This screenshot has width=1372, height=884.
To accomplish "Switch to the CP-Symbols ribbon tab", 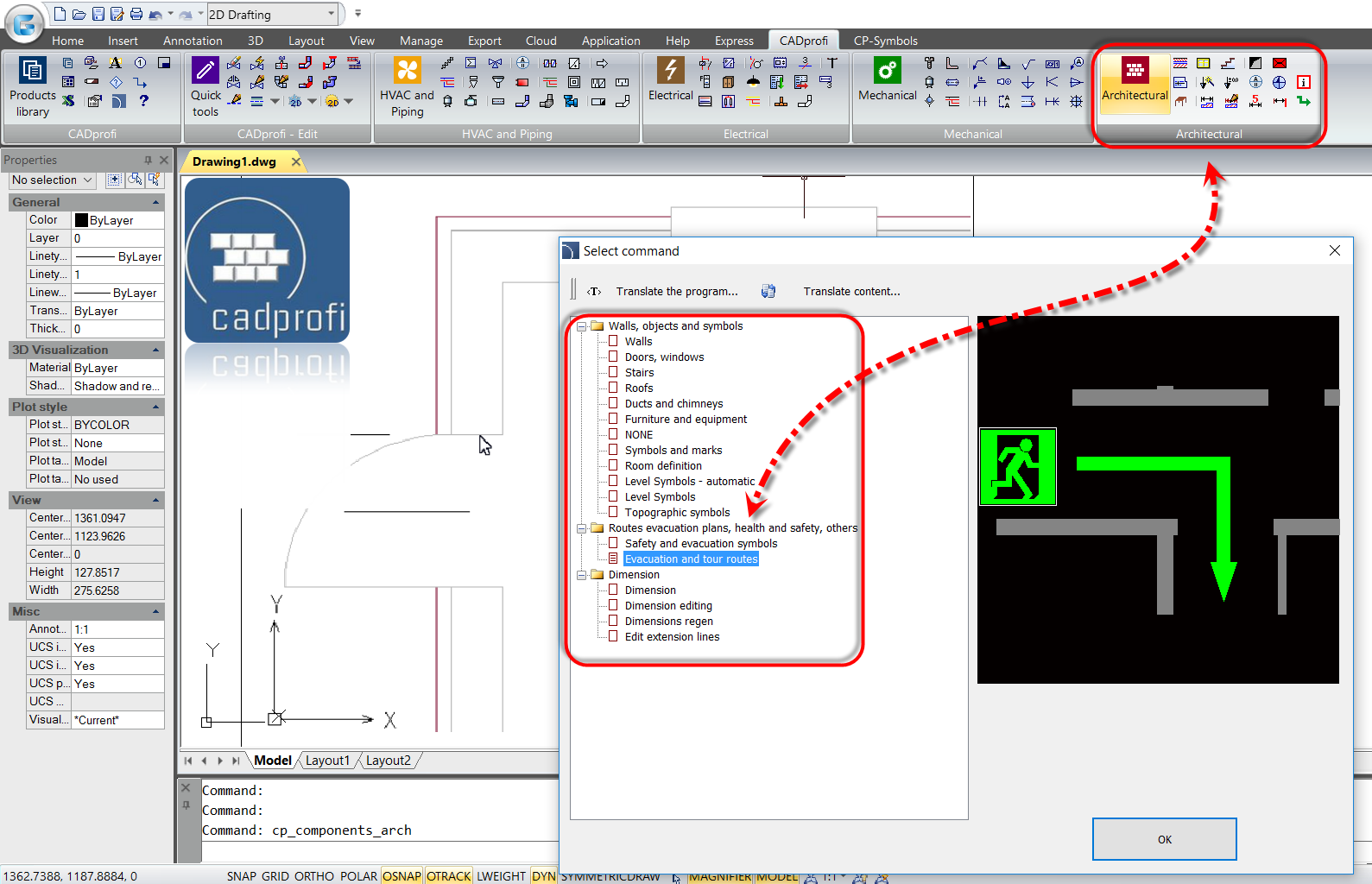I will click(885, 41).
